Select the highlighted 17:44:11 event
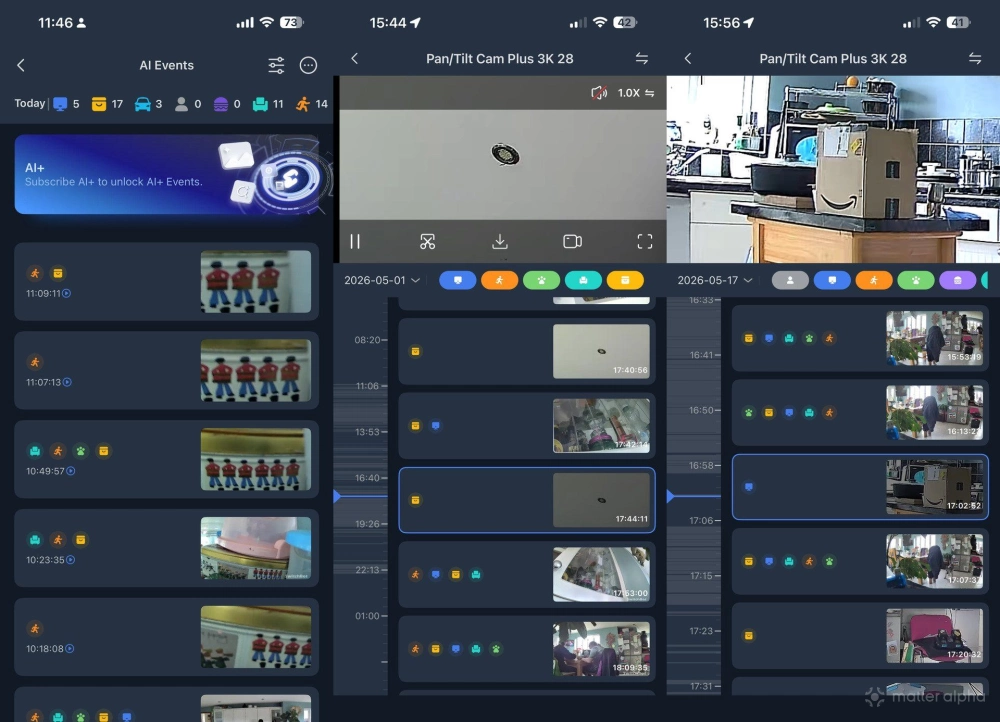1000x722 pixels. click(527, 500)
